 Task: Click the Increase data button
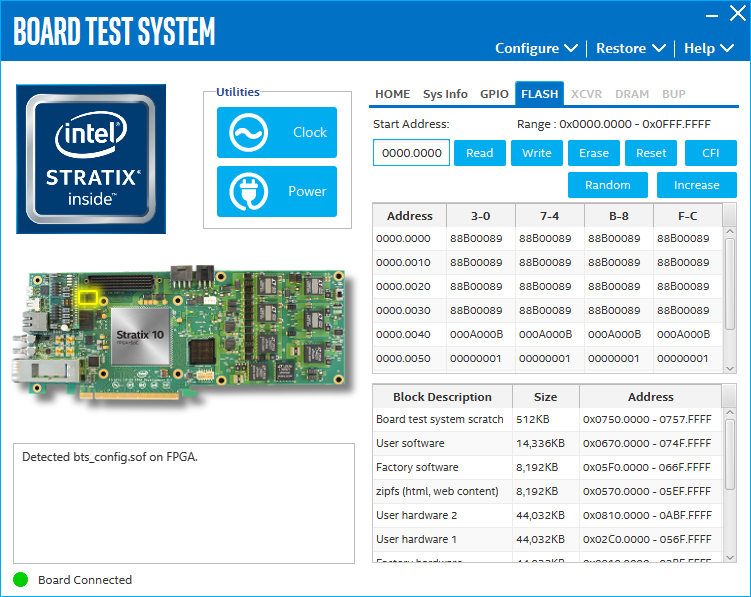pyautogui.click(x=696, y=185)
